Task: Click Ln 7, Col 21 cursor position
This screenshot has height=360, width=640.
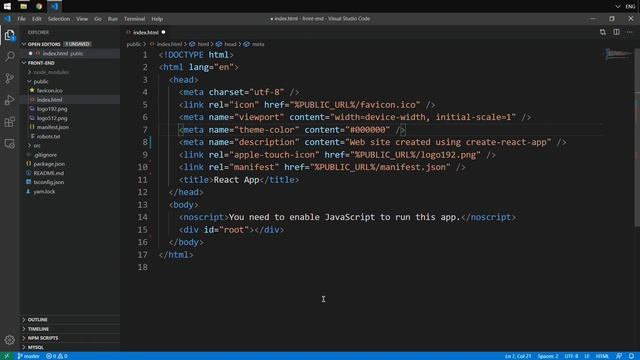Action: coord(518,356)
